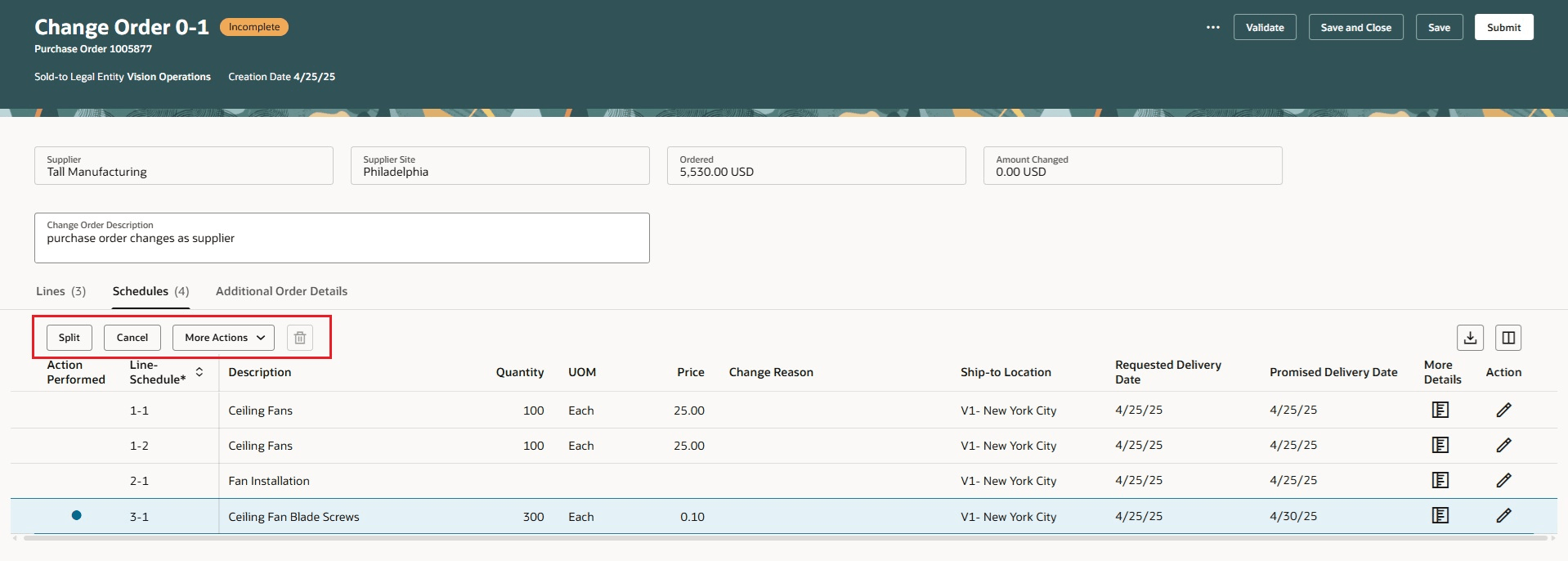Open the column chooser icon

click(x=1508, y=338)
